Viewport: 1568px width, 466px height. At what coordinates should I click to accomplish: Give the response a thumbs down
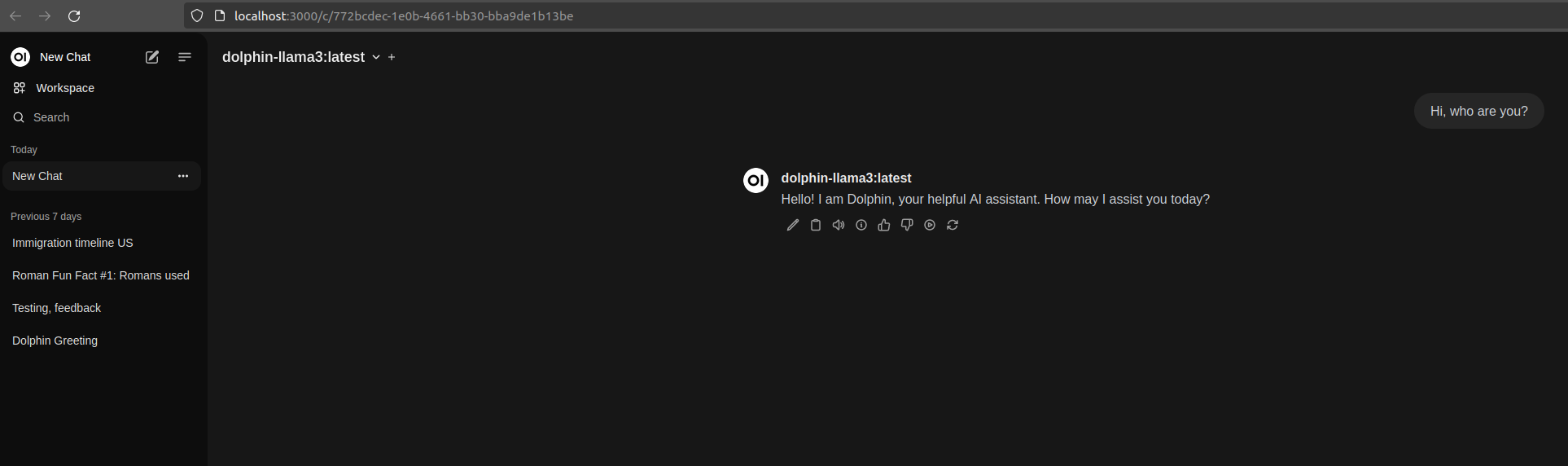point(906,225)
